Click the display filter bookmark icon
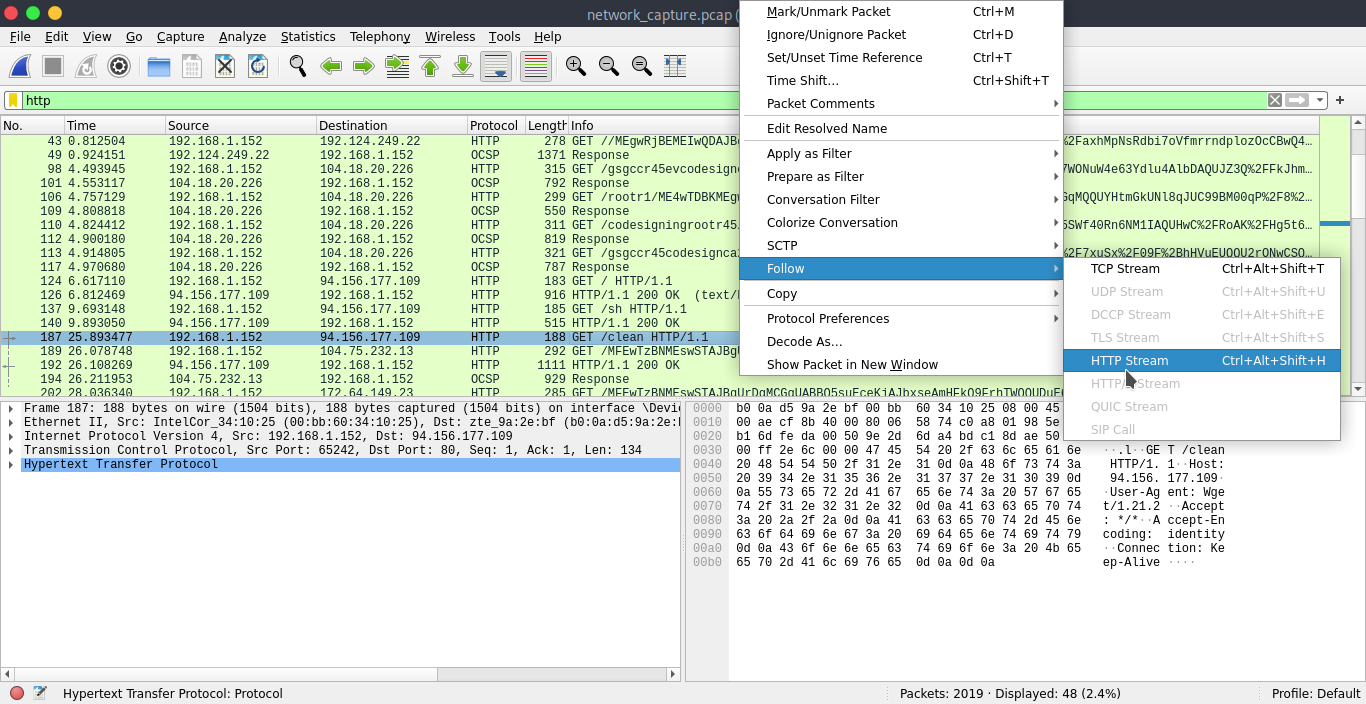This screenshot has height=704, width=1366. coord(13,100)
